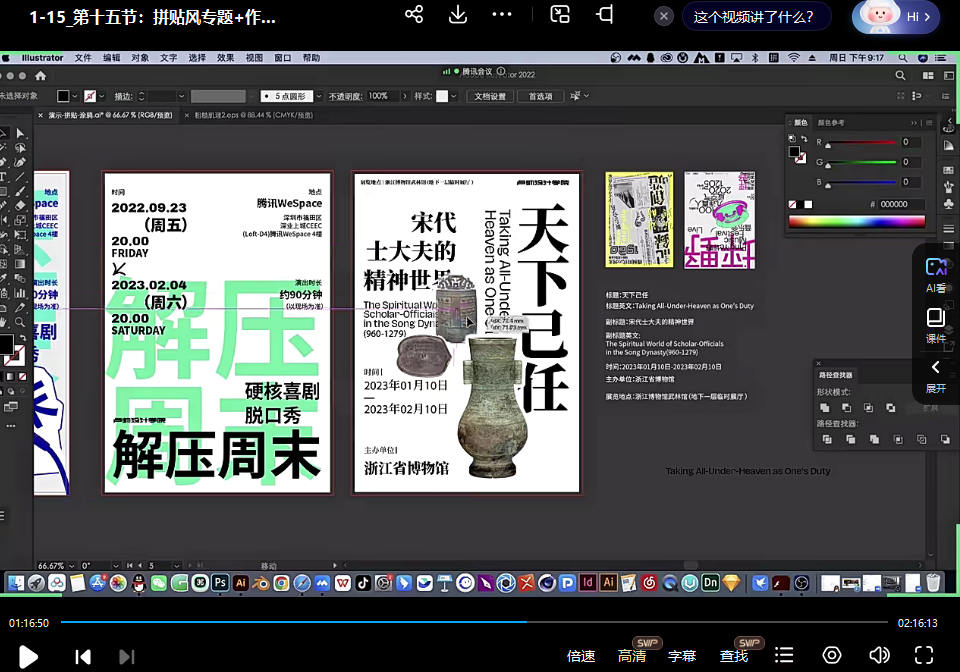Click the Unite shape mode icon in Pathfinder
Screen dimensions: 960x672
[824, 408]
